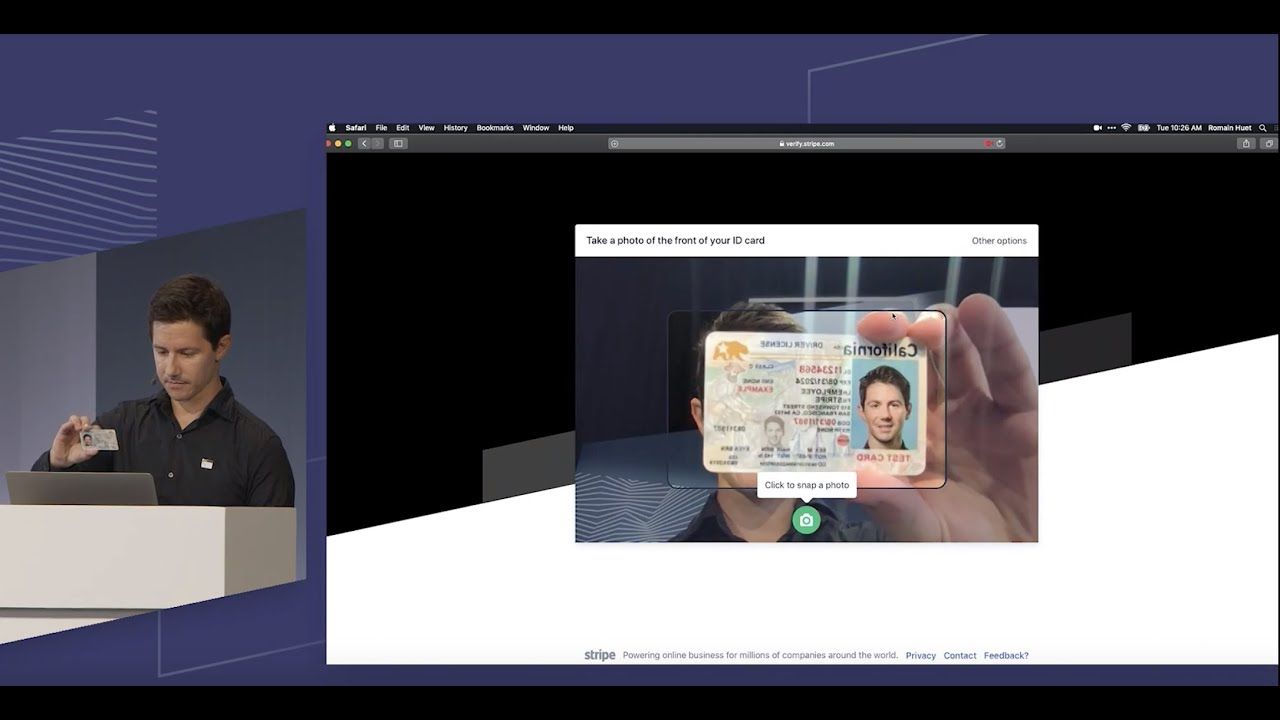Image resolution: width=1280 pixels, height=720 pixels.
Task: Open the Privacy link in the footer
Action: click(x=920, y=655)
